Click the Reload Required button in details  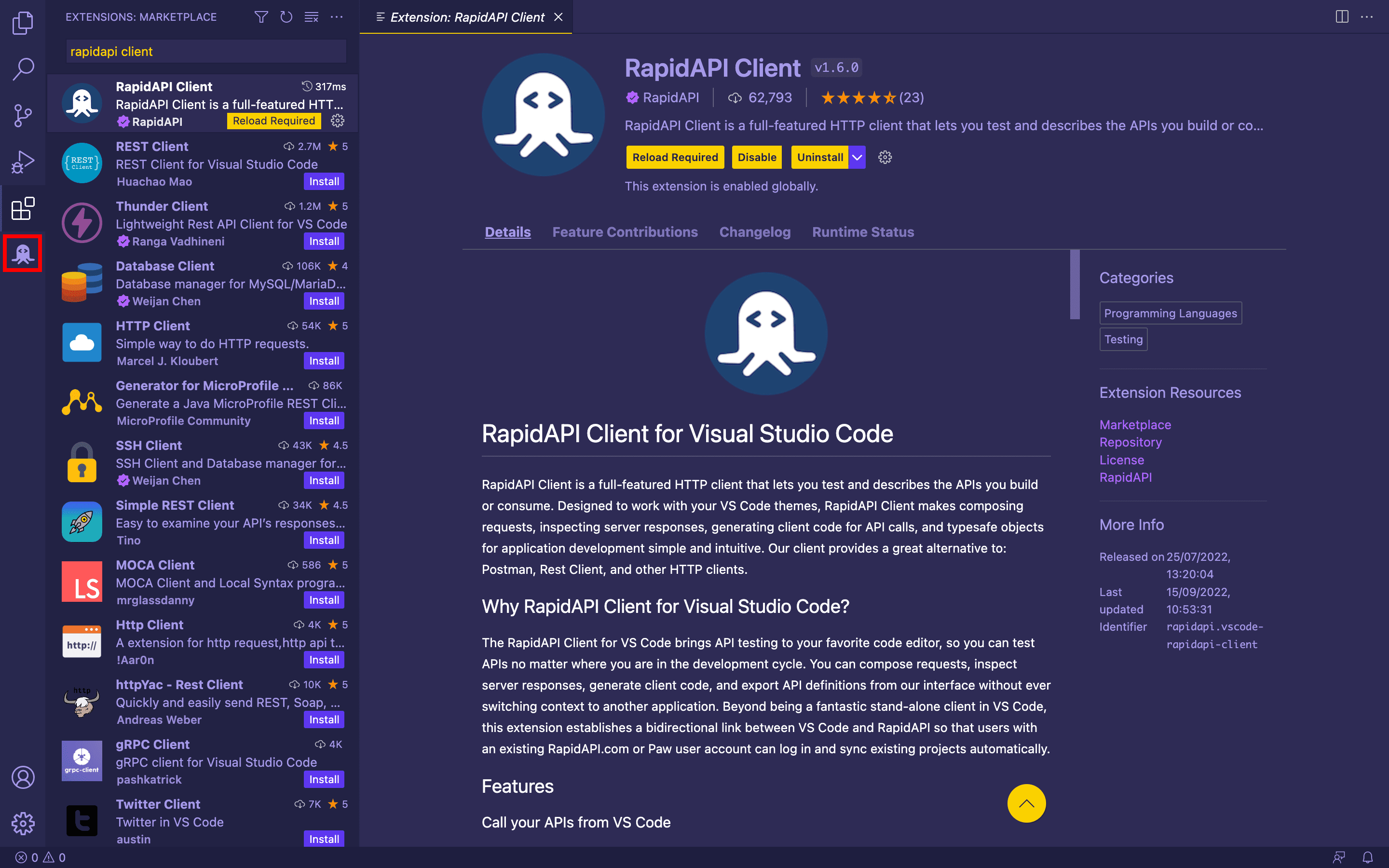(x=675, y=157)
